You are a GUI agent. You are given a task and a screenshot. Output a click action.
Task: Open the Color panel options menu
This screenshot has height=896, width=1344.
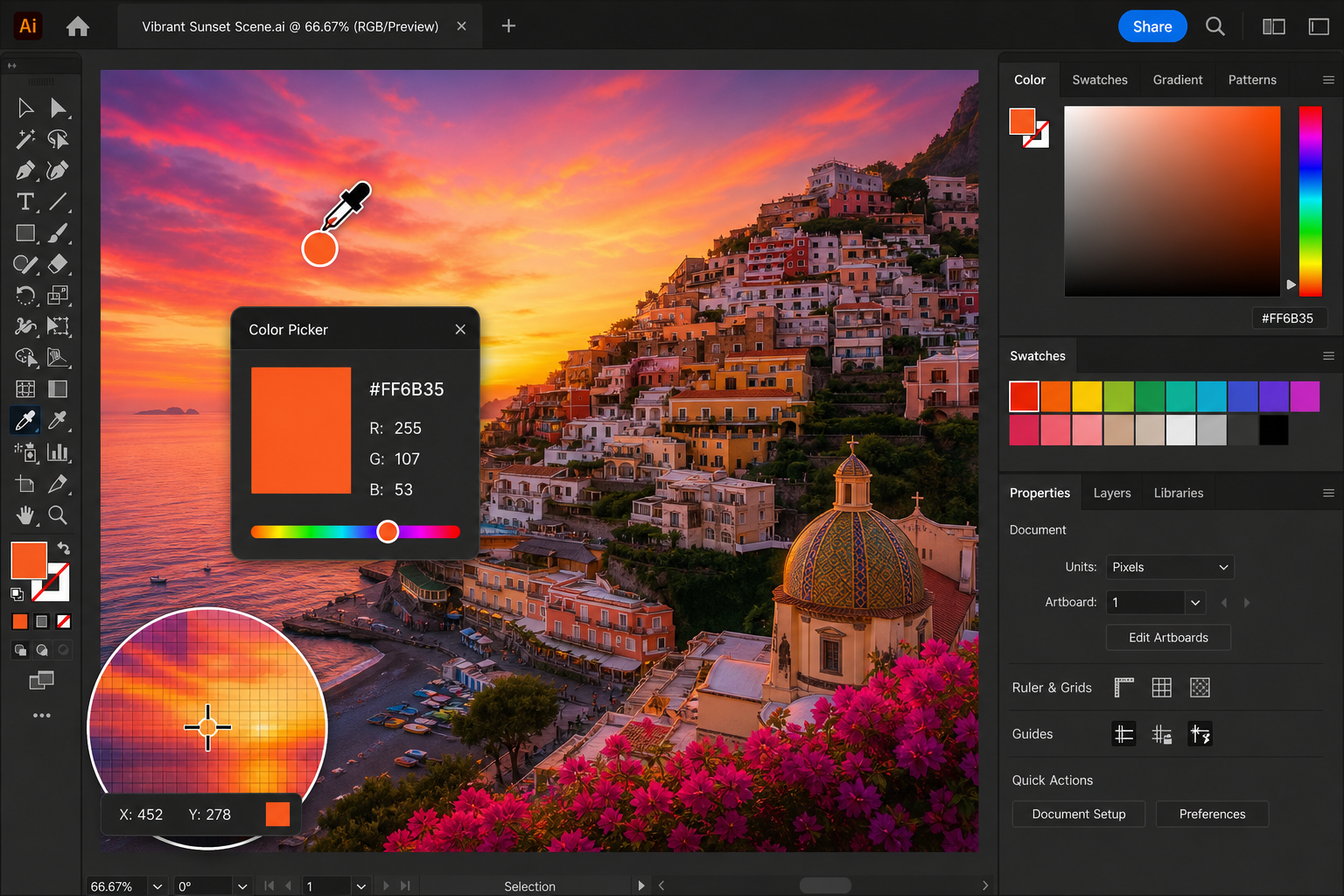[x=1328, y=80]
